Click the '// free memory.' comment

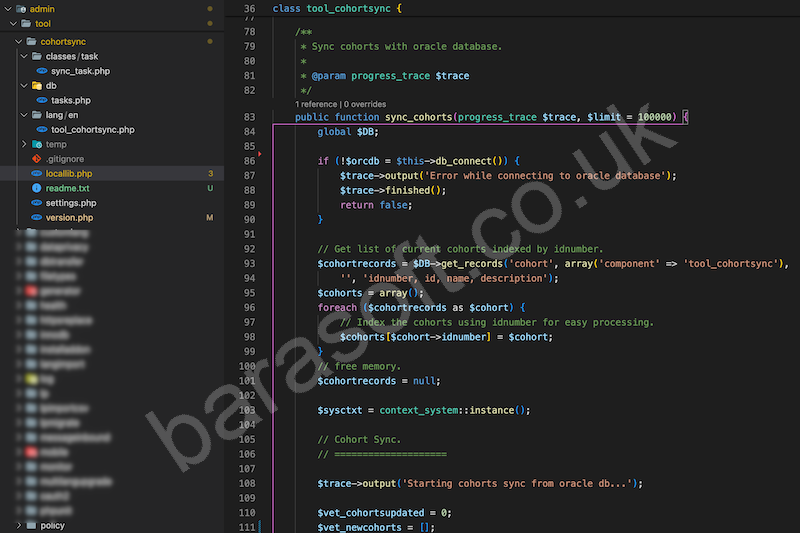tap(359, 367)
